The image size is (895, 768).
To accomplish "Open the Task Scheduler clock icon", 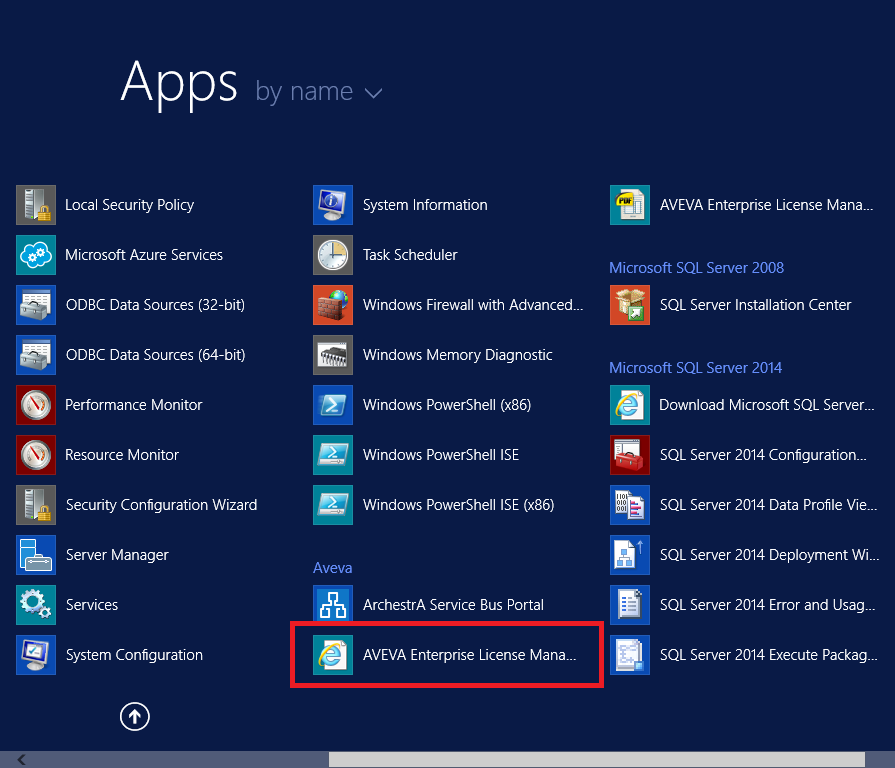I will pos(333,255).
